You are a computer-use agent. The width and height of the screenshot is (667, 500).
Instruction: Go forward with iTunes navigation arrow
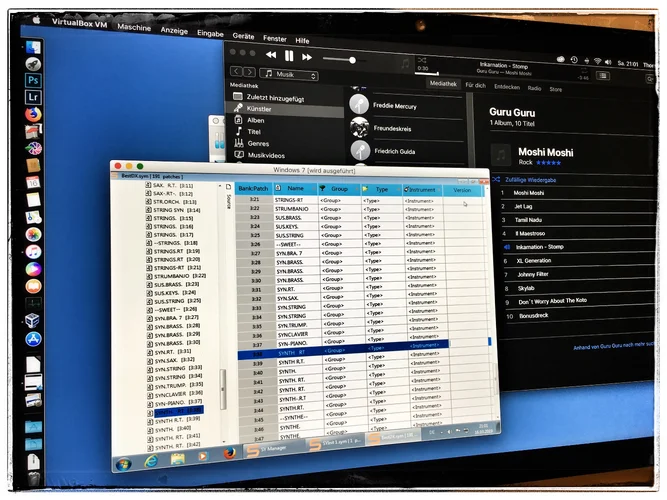click(250, 72)
